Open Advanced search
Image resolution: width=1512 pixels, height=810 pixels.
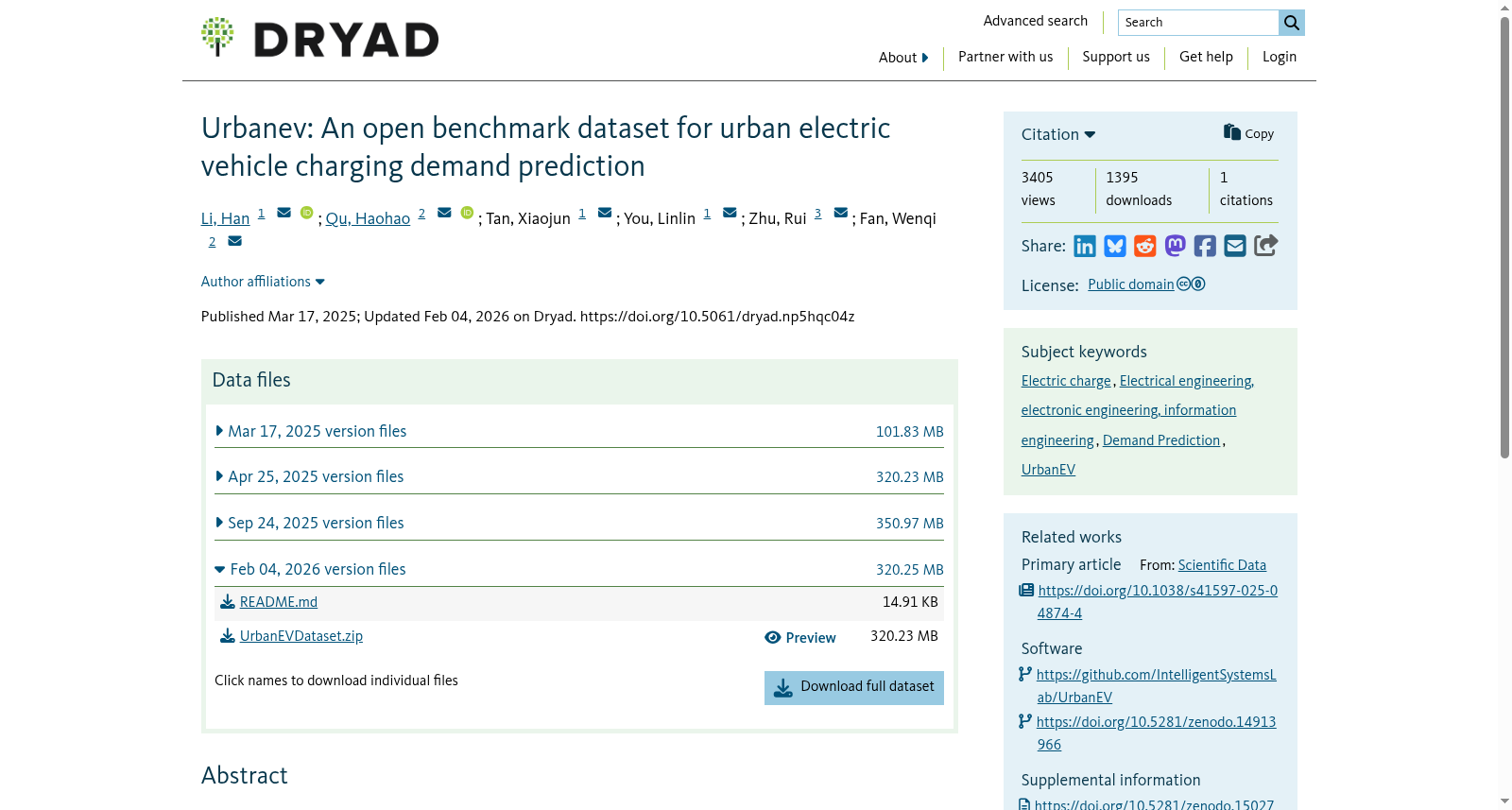[x=1036, y=21]
